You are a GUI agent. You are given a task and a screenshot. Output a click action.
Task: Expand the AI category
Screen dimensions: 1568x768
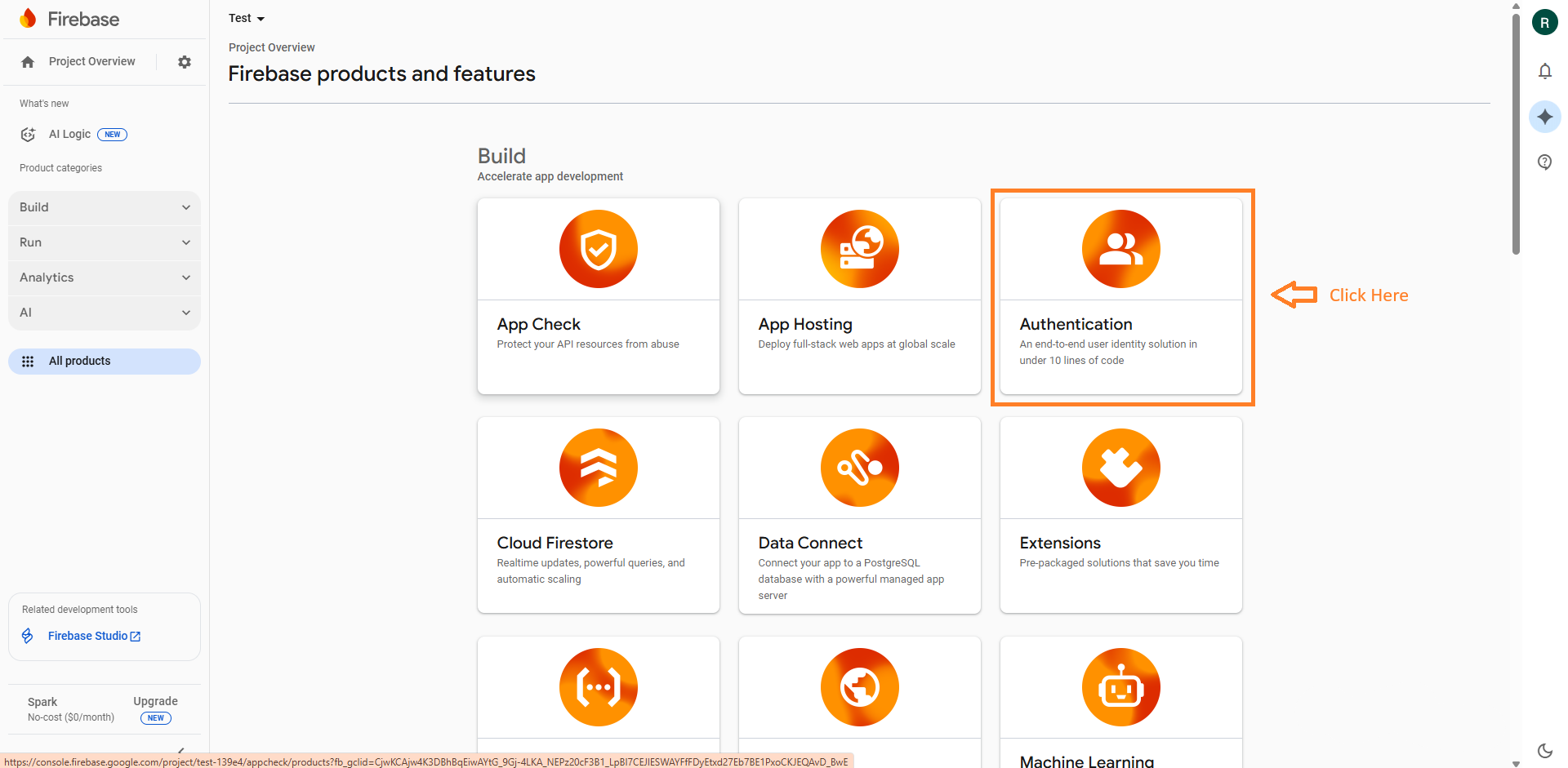105,313
